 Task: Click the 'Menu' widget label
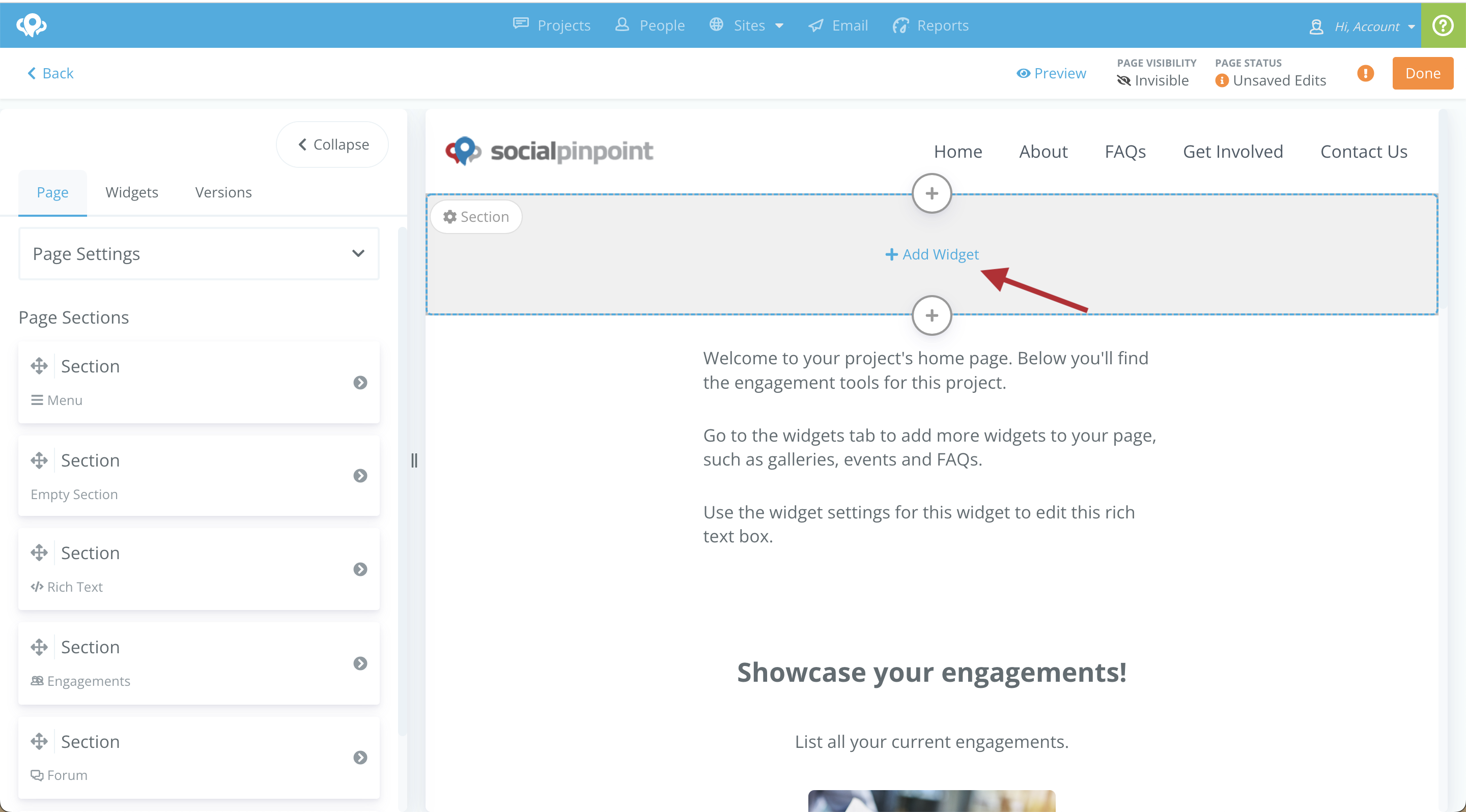(65, 400)
